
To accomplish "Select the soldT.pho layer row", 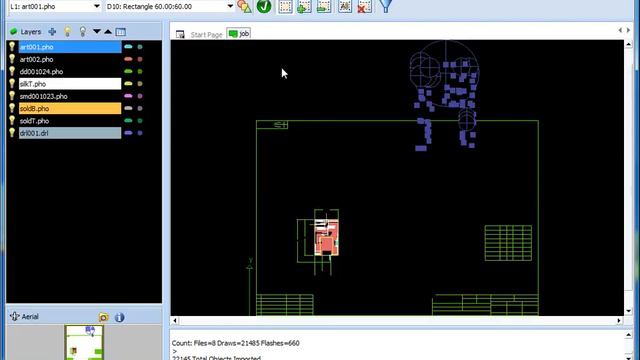I will (70, 121).
